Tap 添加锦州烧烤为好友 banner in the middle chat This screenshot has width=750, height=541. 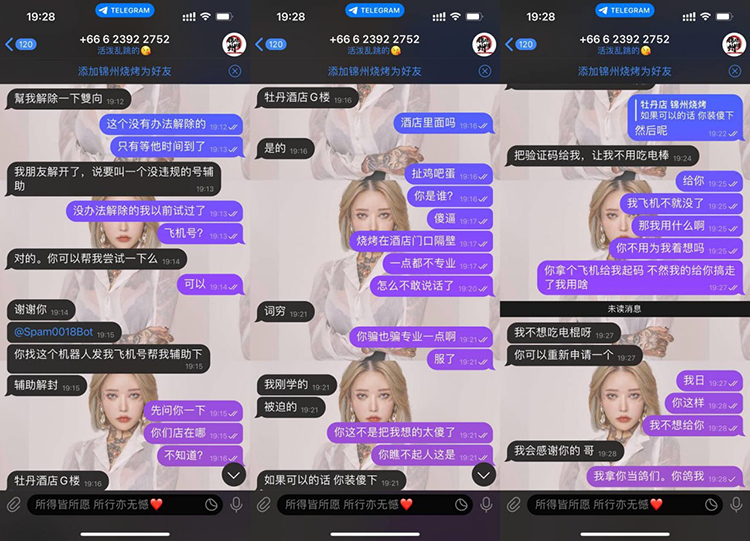pos(374,71)
